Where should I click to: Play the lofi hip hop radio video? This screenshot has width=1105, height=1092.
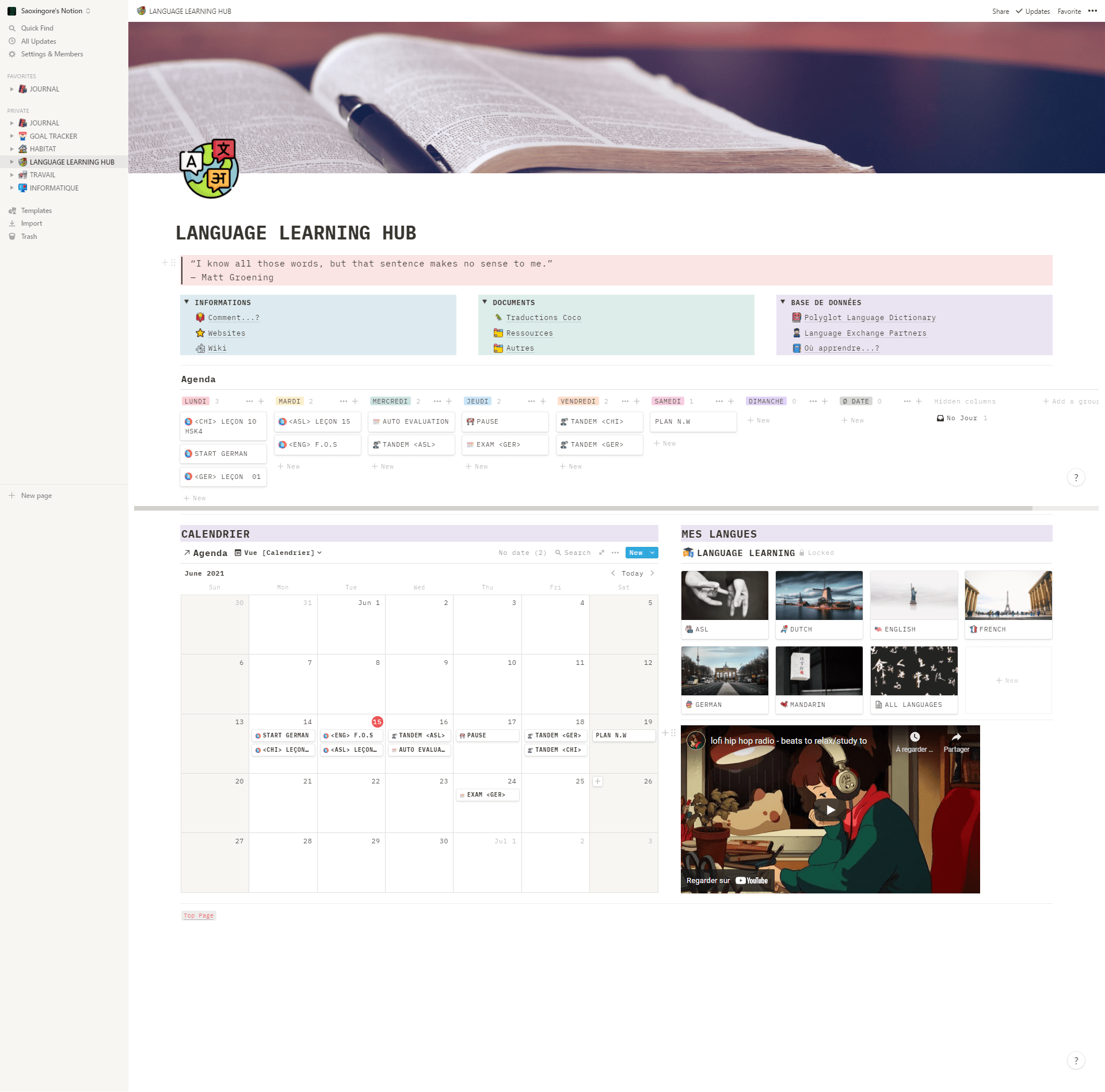pos(830,809)
